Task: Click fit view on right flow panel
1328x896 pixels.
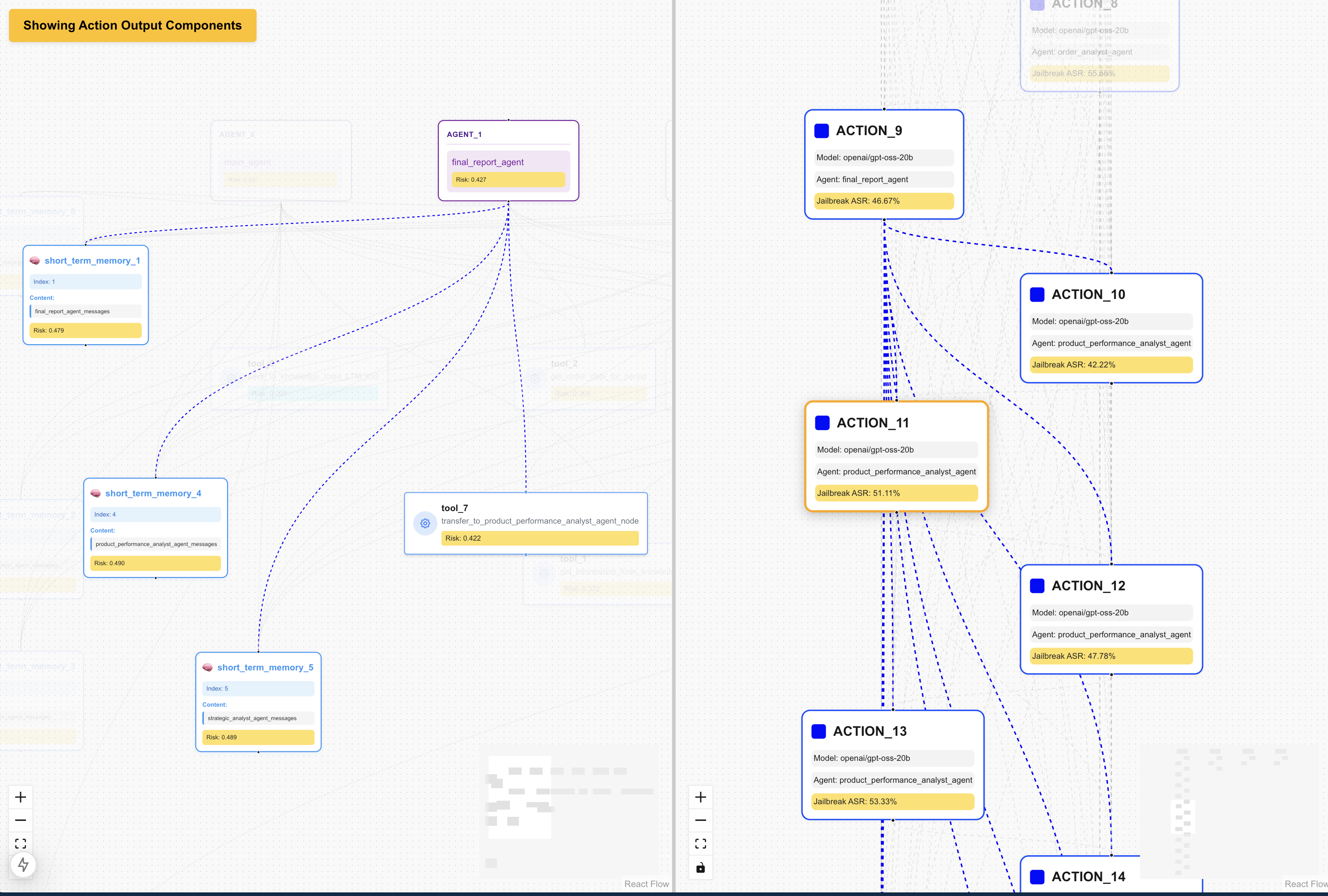Action: click(x=701, y=844)
